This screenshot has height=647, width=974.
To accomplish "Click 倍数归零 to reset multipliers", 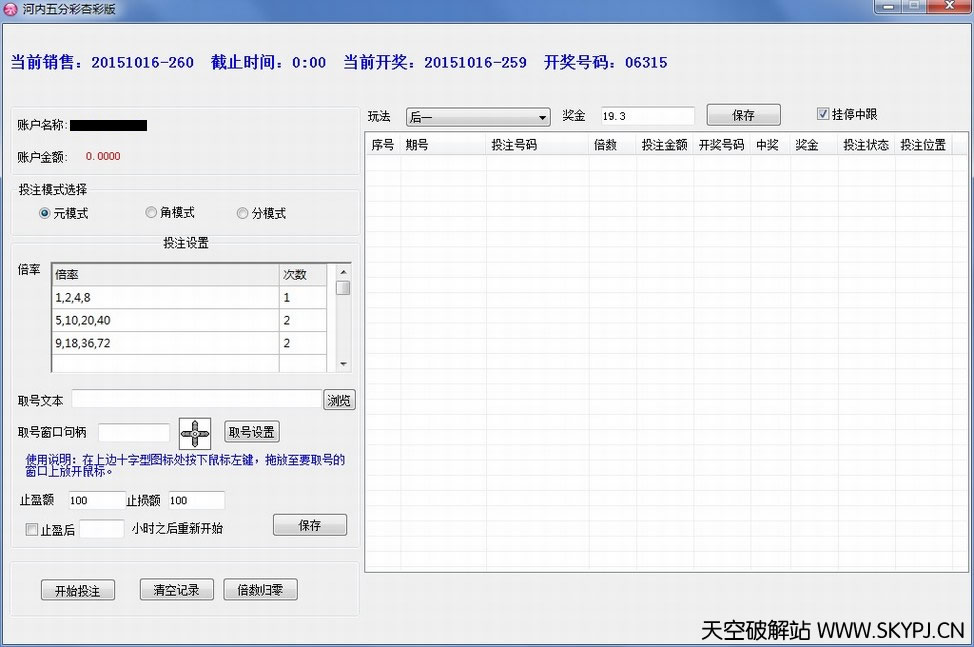I will [x=260, y=589].
